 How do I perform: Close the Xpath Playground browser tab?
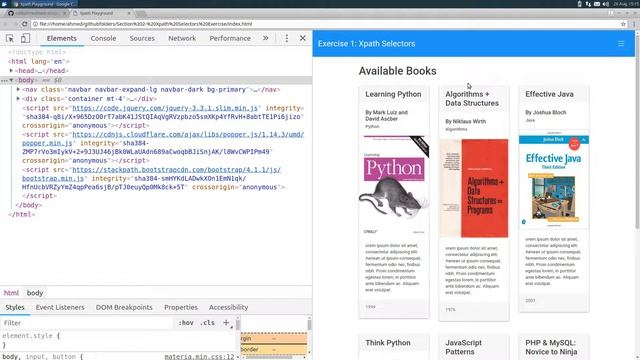[x=129, y=13]
